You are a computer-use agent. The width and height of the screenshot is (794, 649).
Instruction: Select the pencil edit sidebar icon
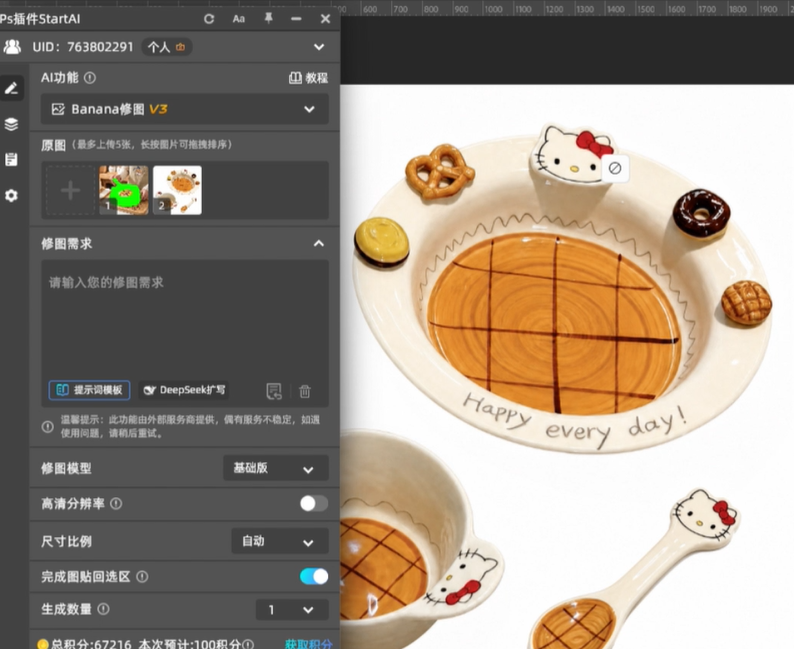tap(11, 89)
